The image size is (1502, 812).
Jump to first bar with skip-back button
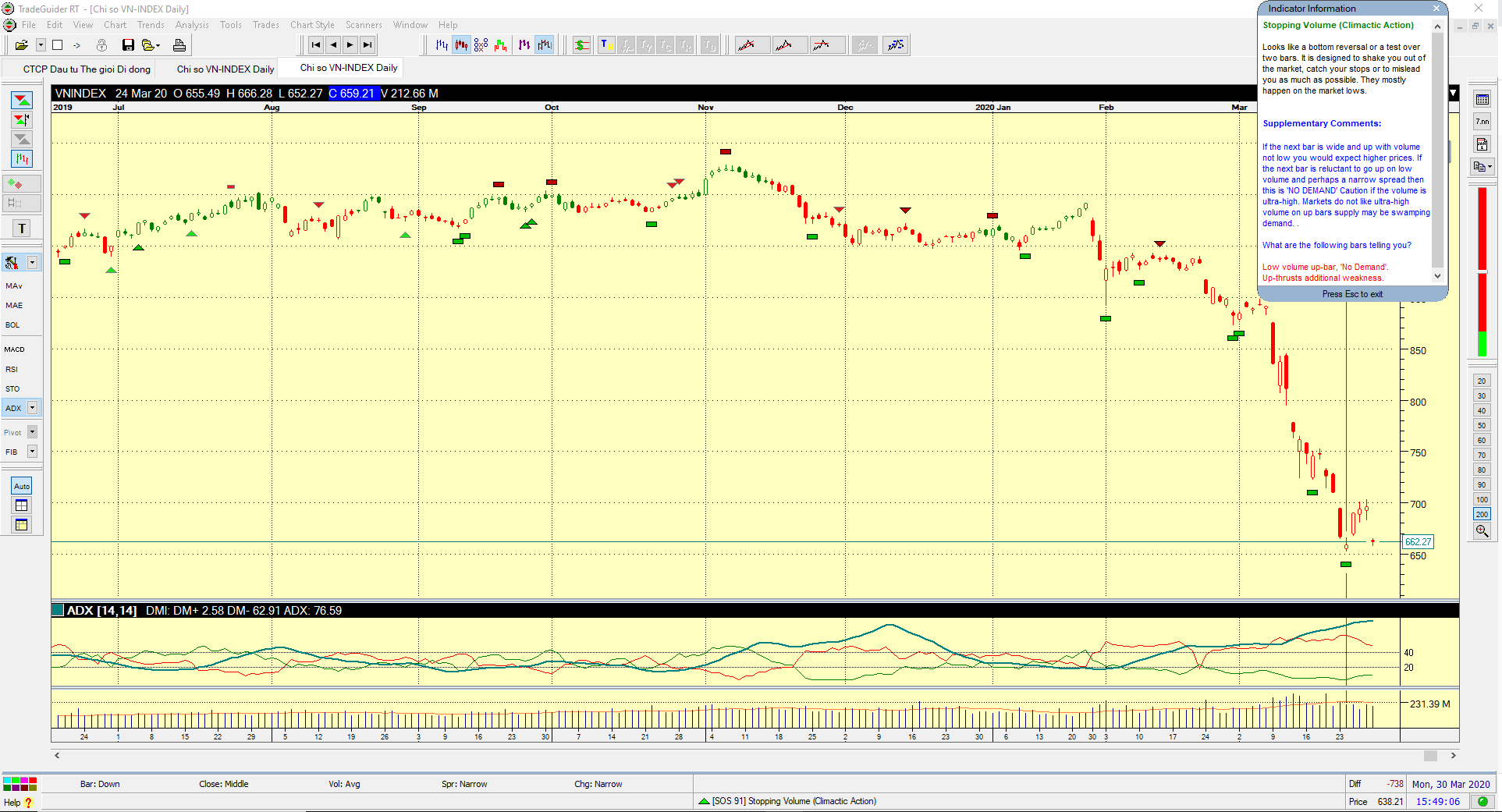[x=315, y=45]
